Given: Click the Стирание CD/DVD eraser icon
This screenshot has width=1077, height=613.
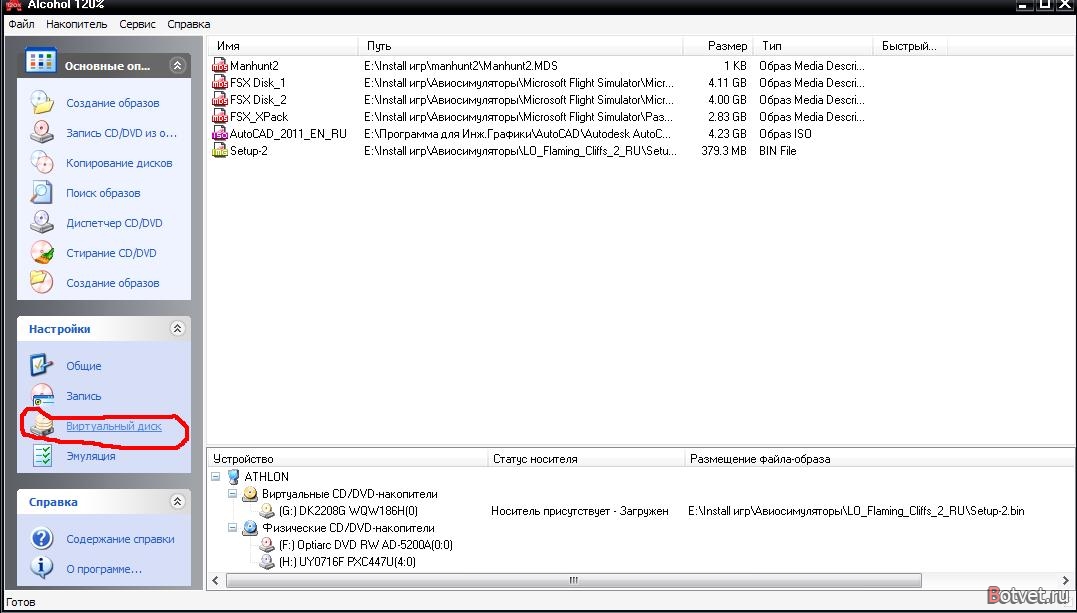Looking at the screenshot, I should click(x=42, y=253).
